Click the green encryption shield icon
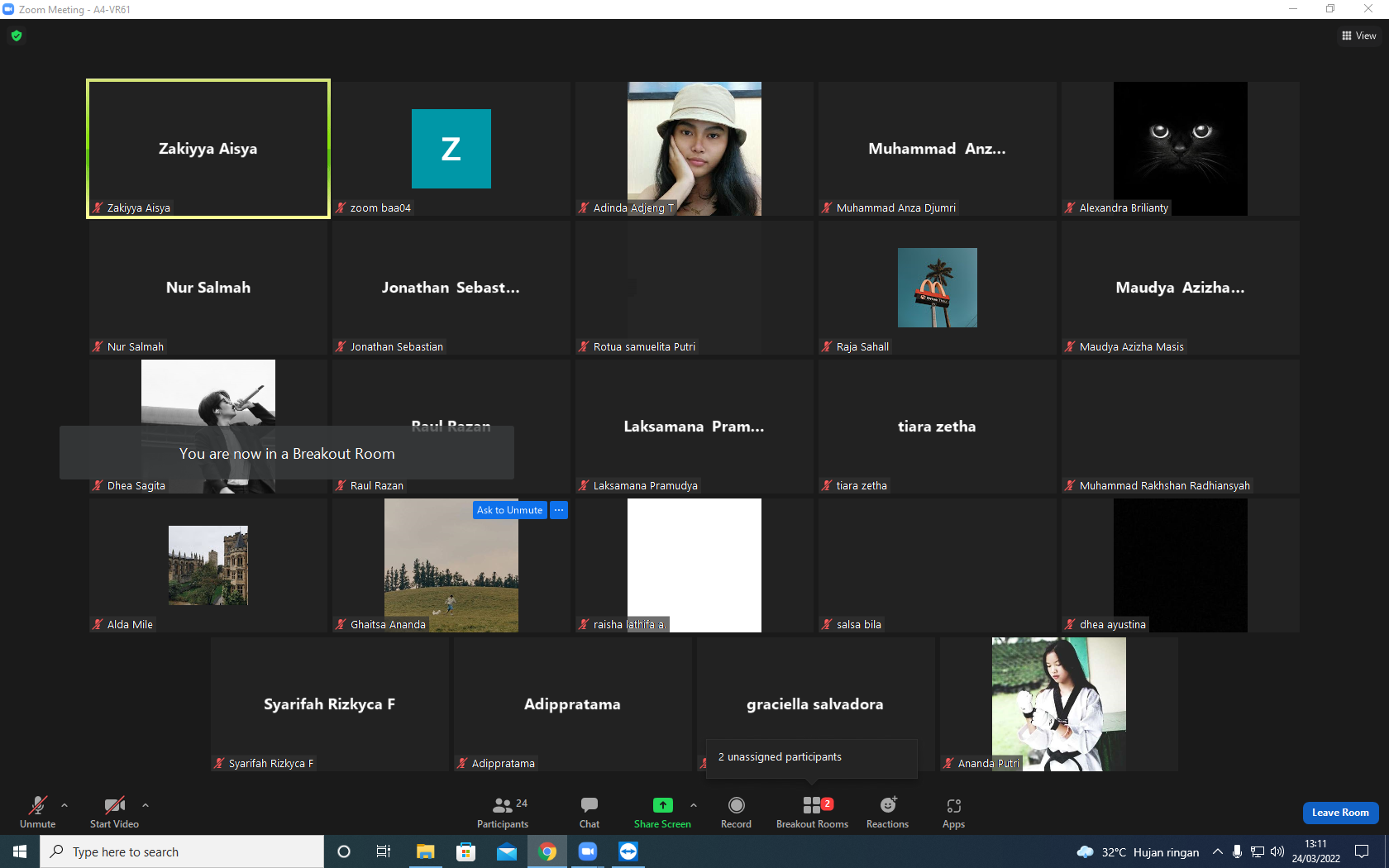1389x868 pixels. click(x=17, y=36)
